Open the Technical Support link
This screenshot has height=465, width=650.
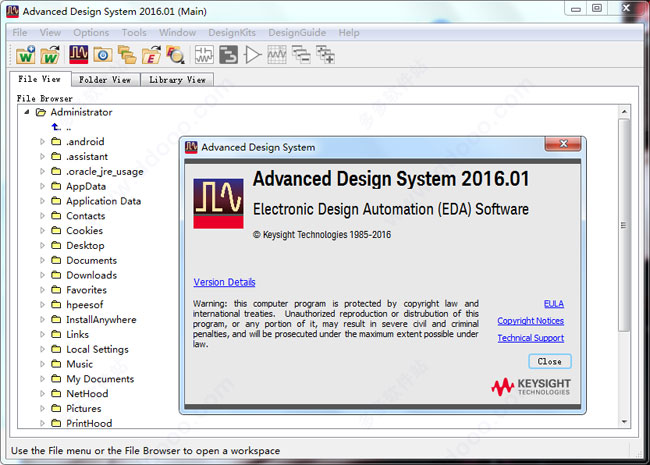[531, 338]
